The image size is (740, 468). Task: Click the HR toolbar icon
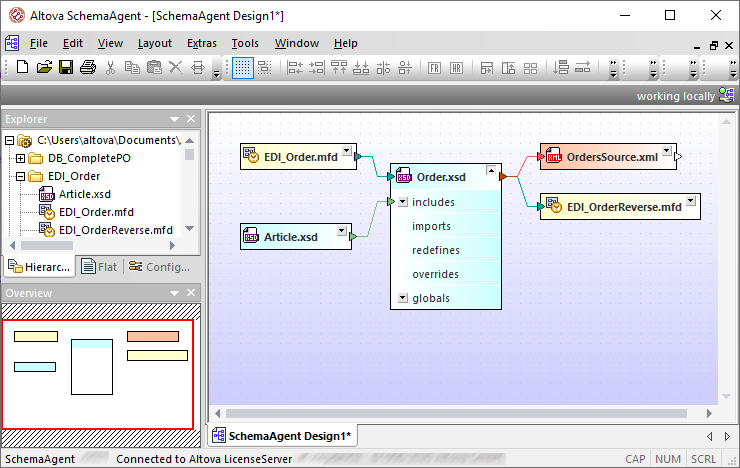[x=456, y=68]
